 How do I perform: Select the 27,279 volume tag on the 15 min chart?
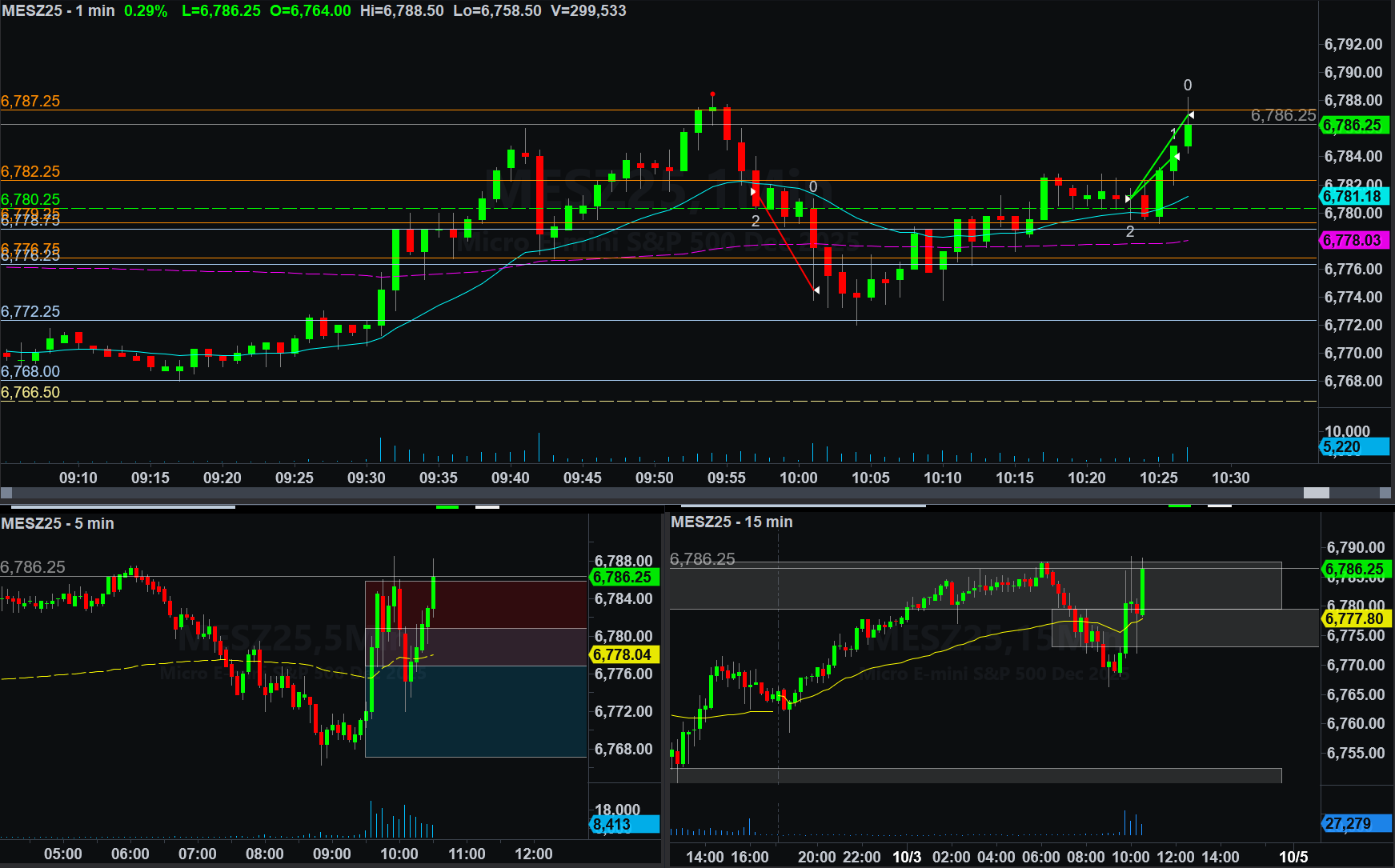1356,823
